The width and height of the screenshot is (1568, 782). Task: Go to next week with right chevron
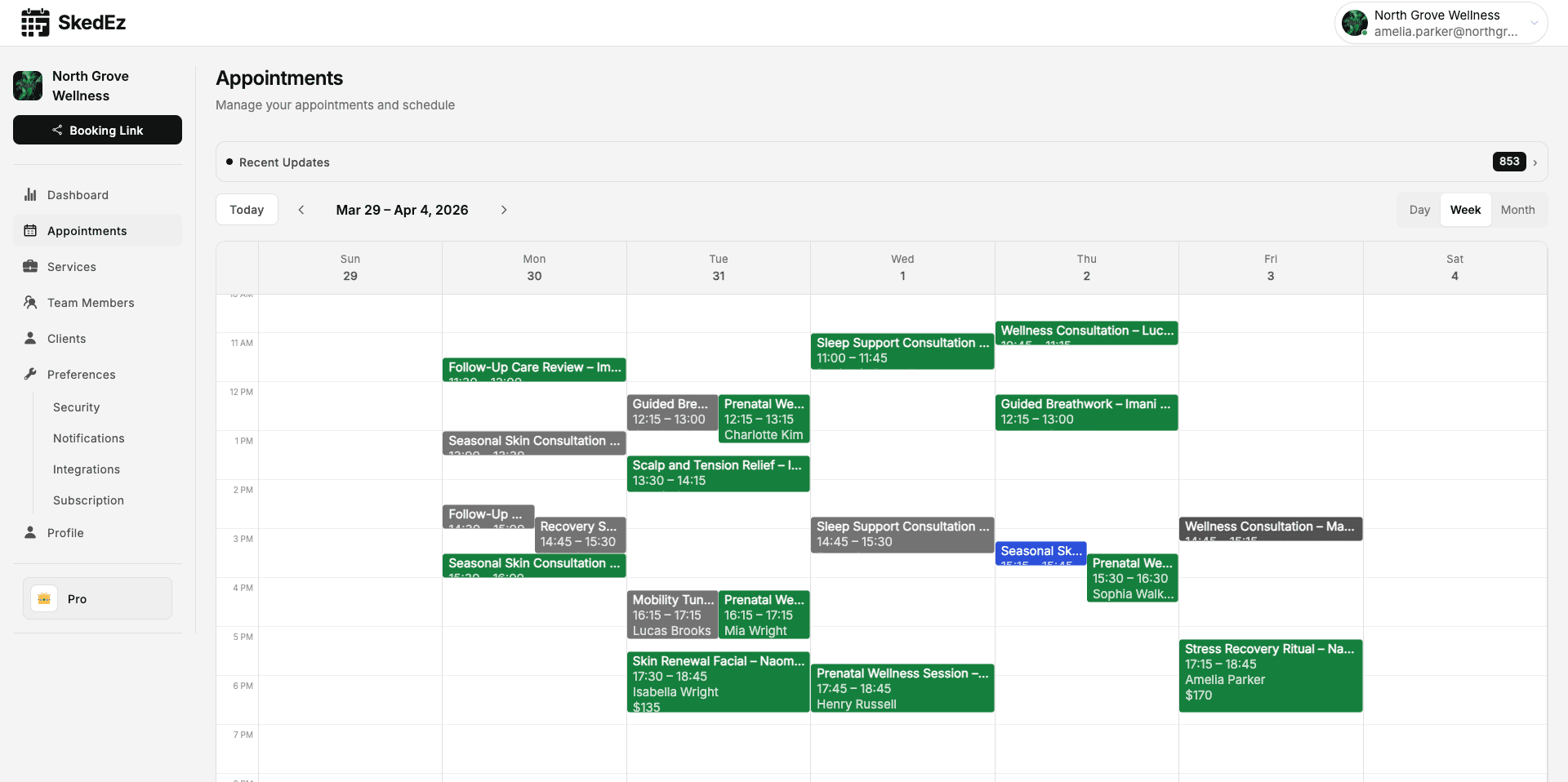(x=504, y=210)
